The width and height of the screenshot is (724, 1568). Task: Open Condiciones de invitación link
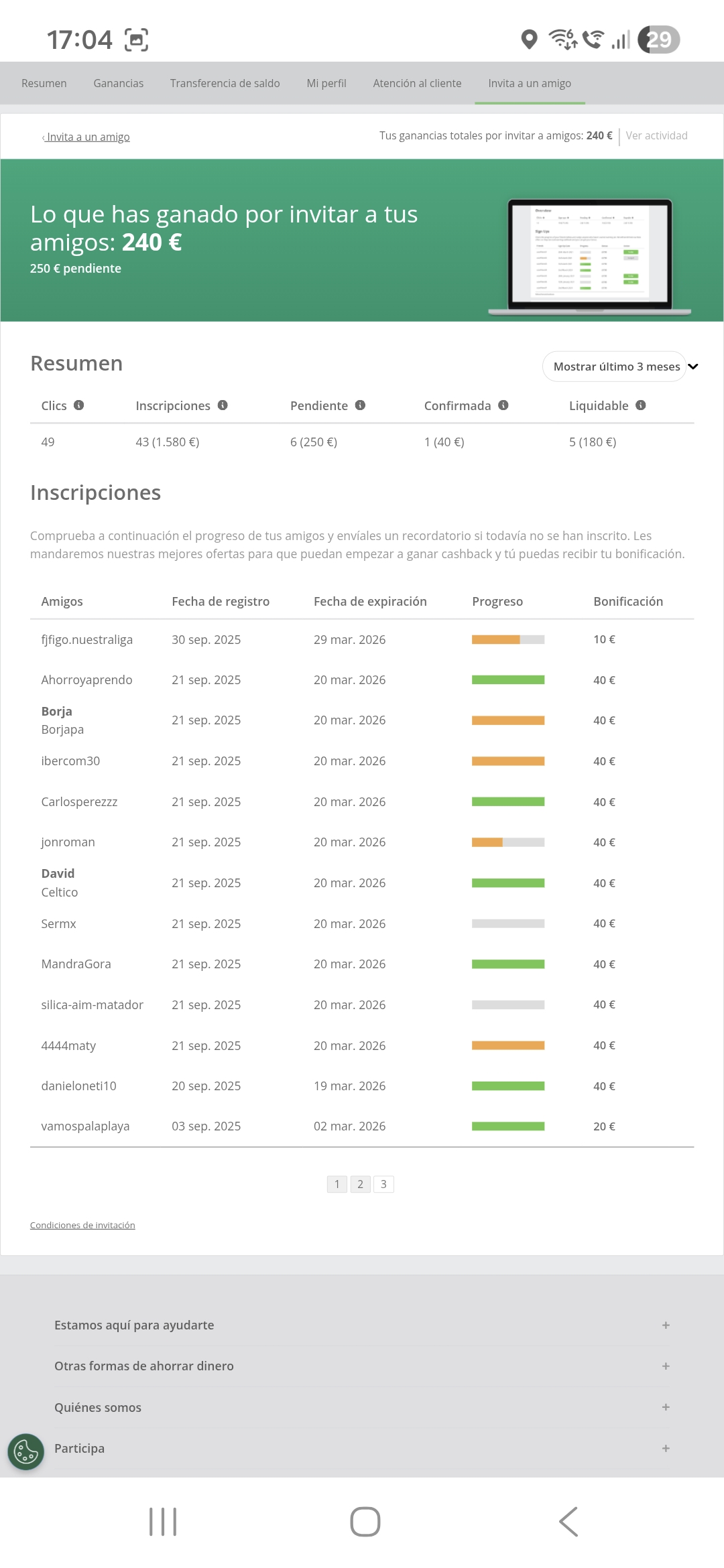(x=82, y=1225)
